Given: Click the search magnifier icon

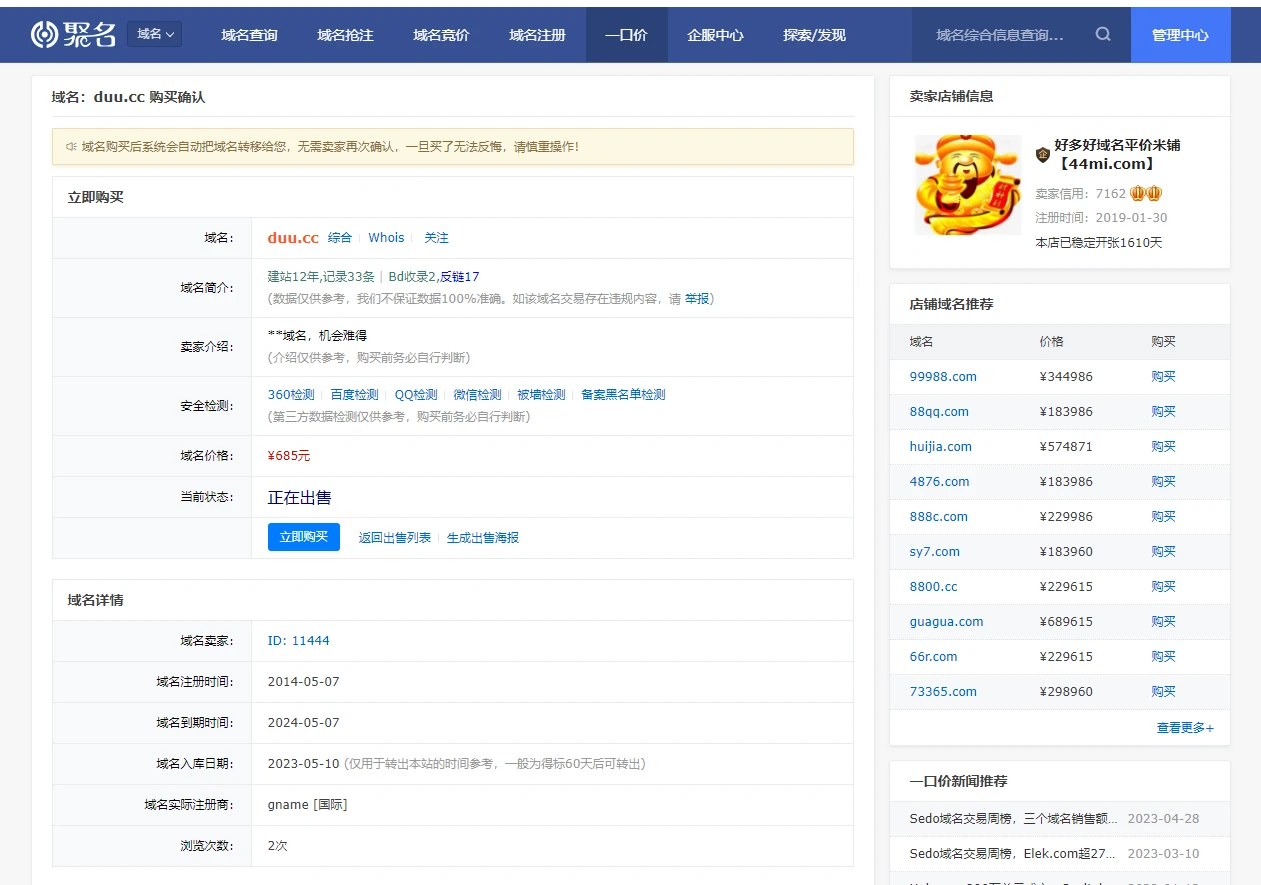Looking at the screenshot, I should click(x=1103, y=34).
